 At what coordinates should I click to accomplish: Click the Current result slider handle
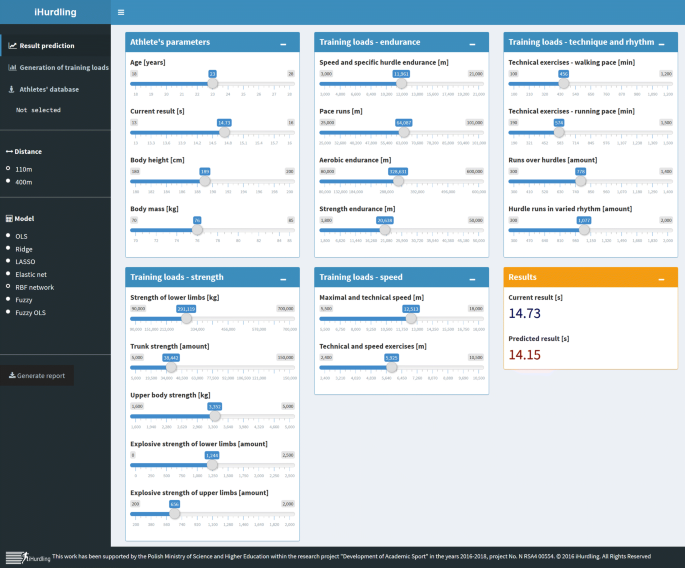[x=225, y=132]
